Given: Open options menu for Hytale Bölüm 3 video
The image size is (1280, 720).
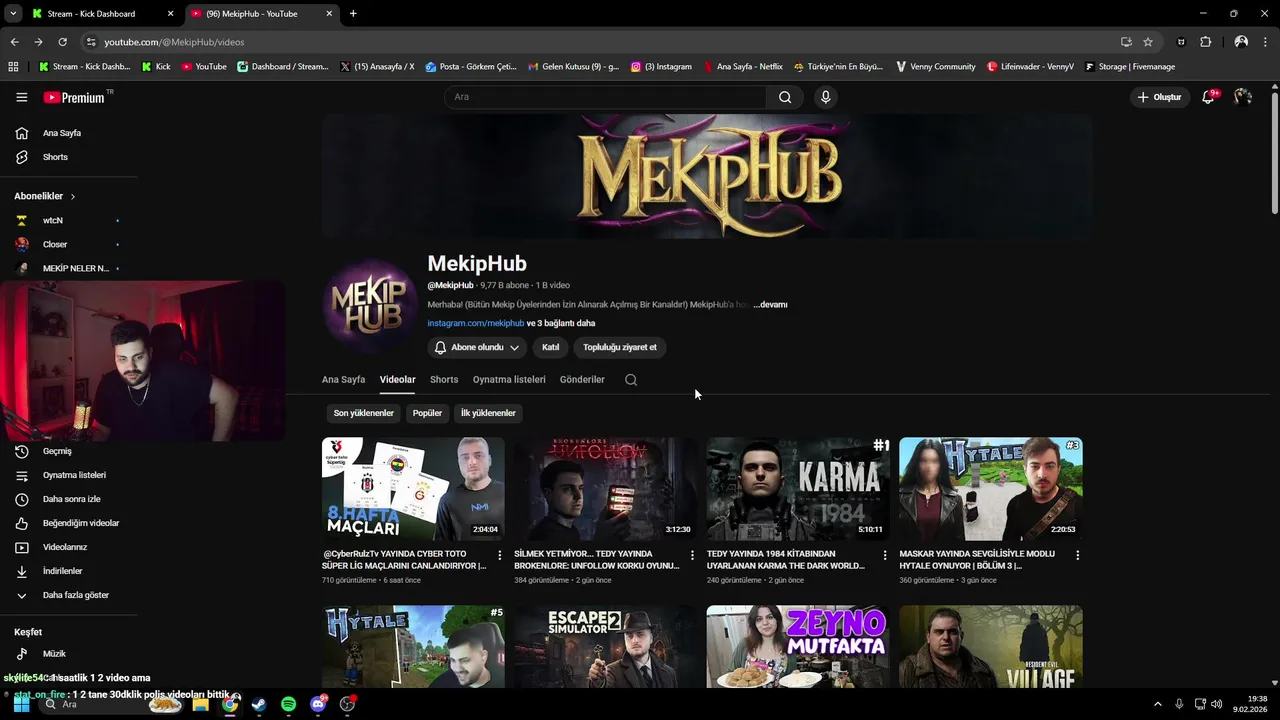Looking at the screenshot, I should point(1077,555).
